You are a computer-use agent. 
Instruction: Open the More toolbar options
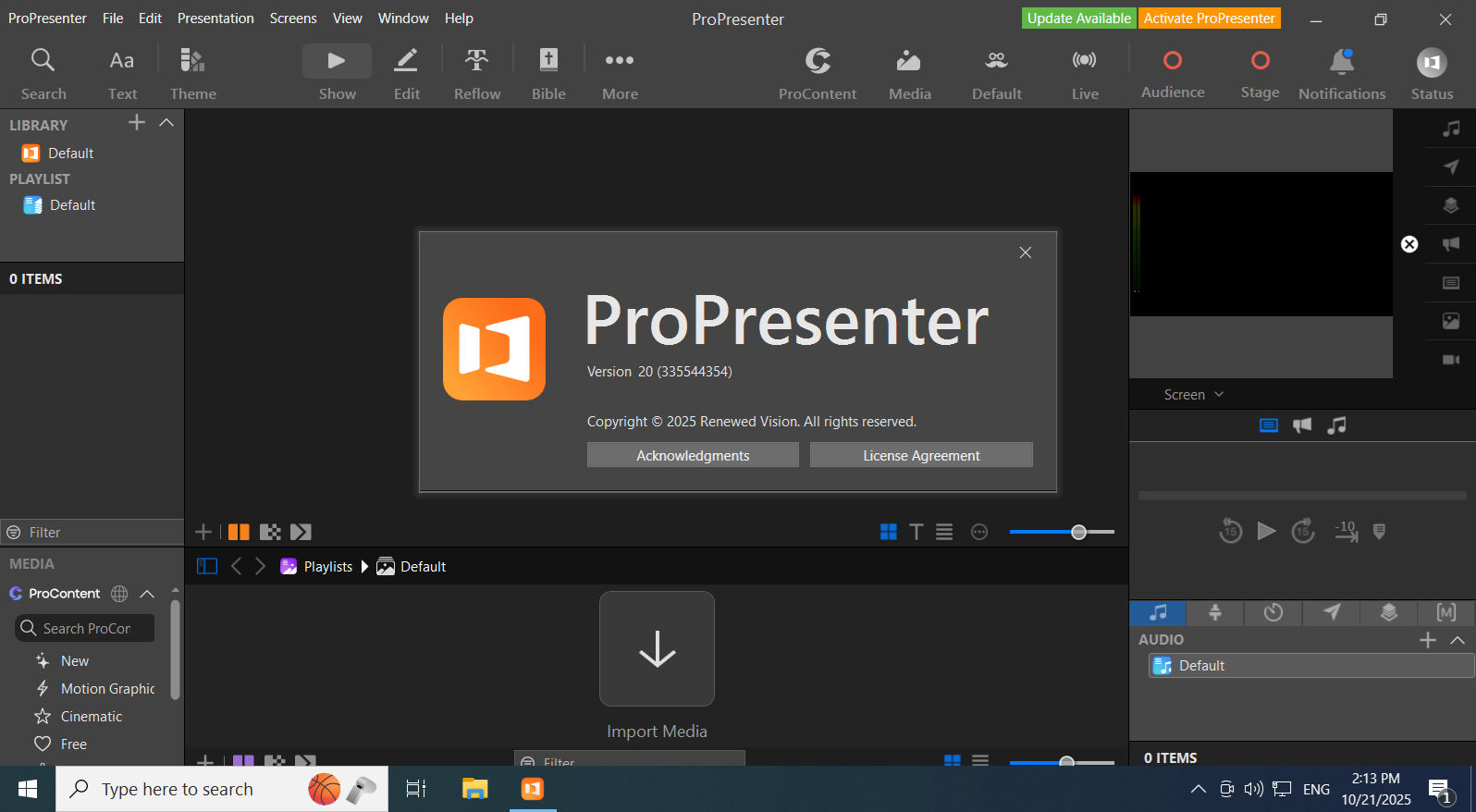coord(620,74)
